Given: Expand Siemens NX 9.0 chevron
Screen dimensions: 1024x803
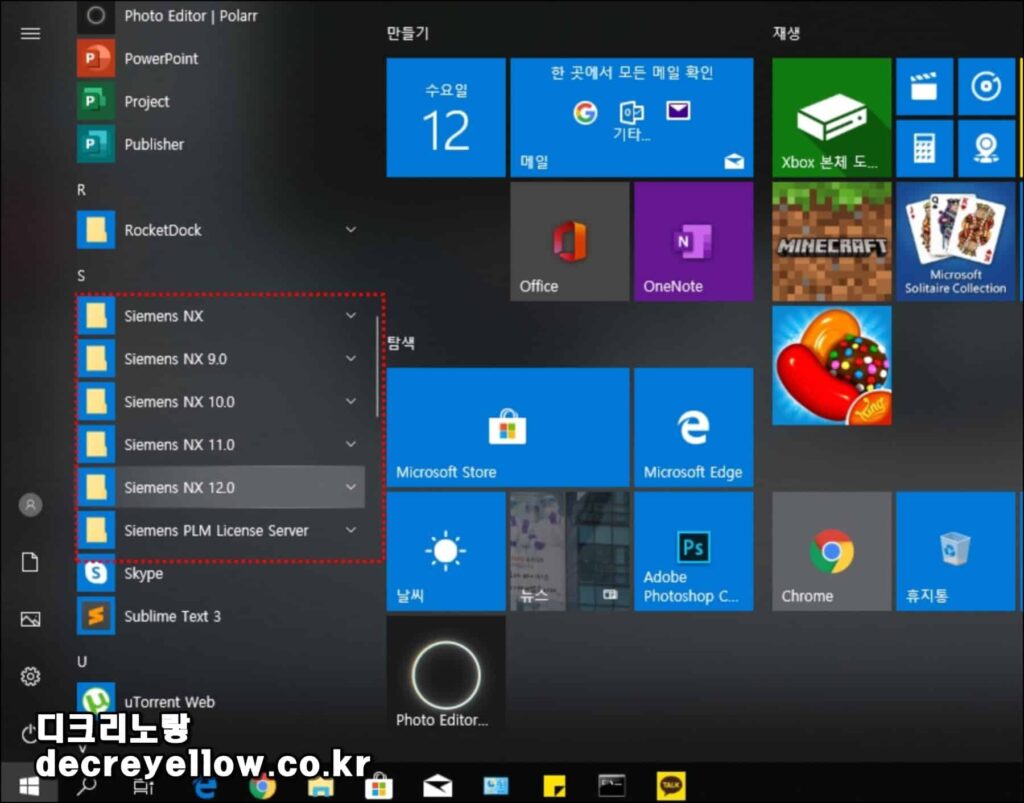Looking at the screenshot, I should click(351, 358).
